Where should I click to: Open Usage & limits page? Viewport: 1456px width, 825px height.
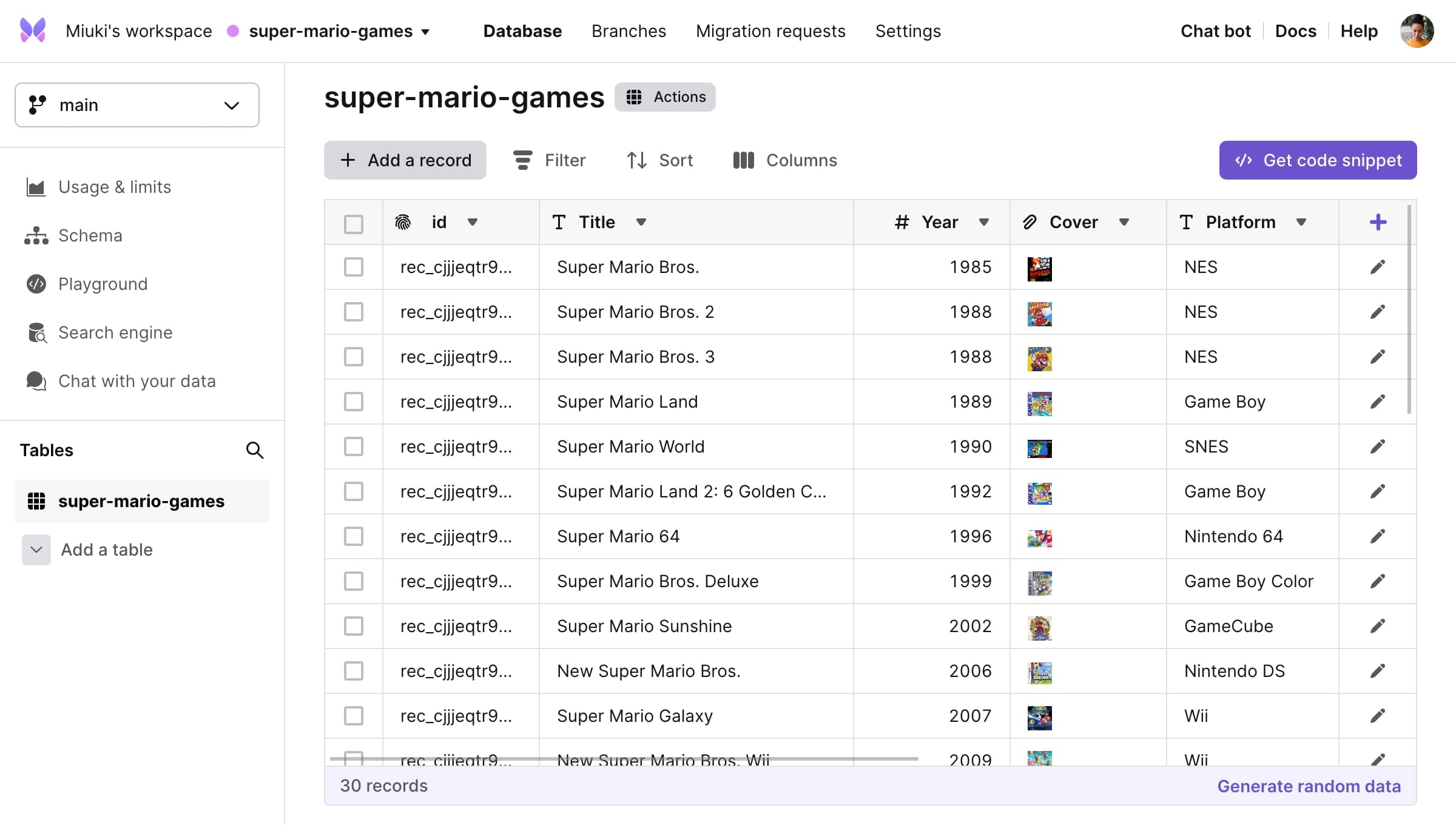click(x=98, y=187)
